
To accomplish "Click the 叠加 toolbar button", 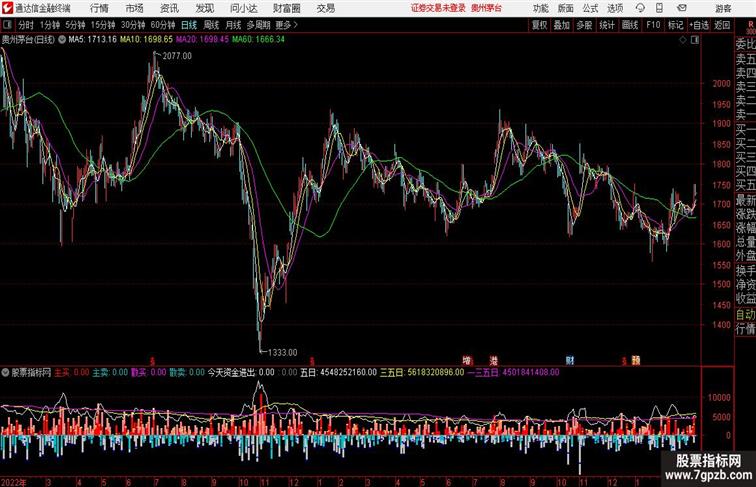I will [562, 25].
